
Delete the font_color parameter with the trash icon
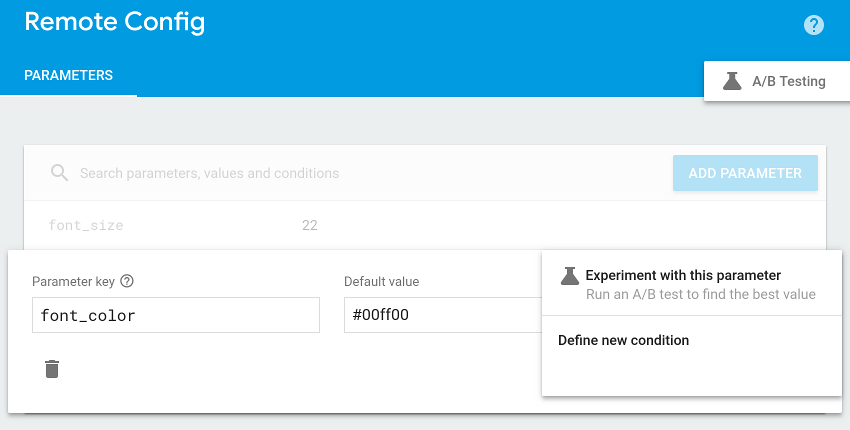51,369
